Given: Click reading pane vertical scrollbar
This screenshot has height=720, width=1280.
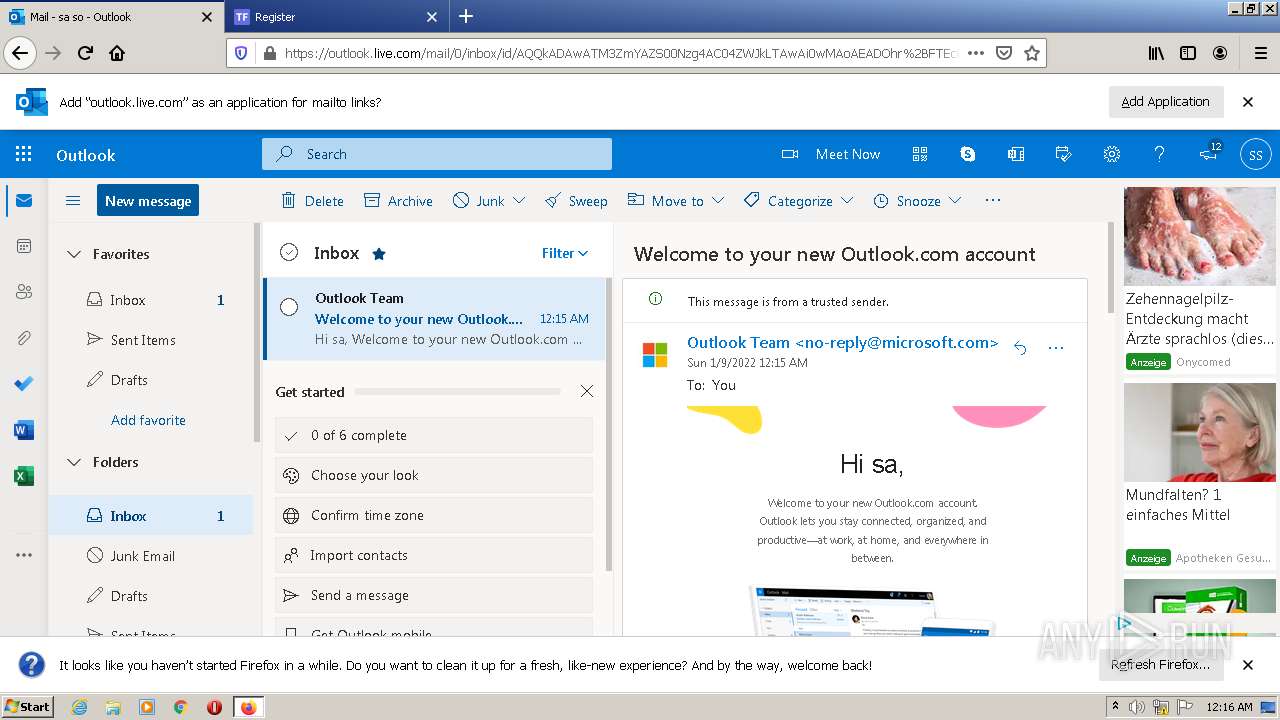Looking at the screenshot, I should 1110,268.
